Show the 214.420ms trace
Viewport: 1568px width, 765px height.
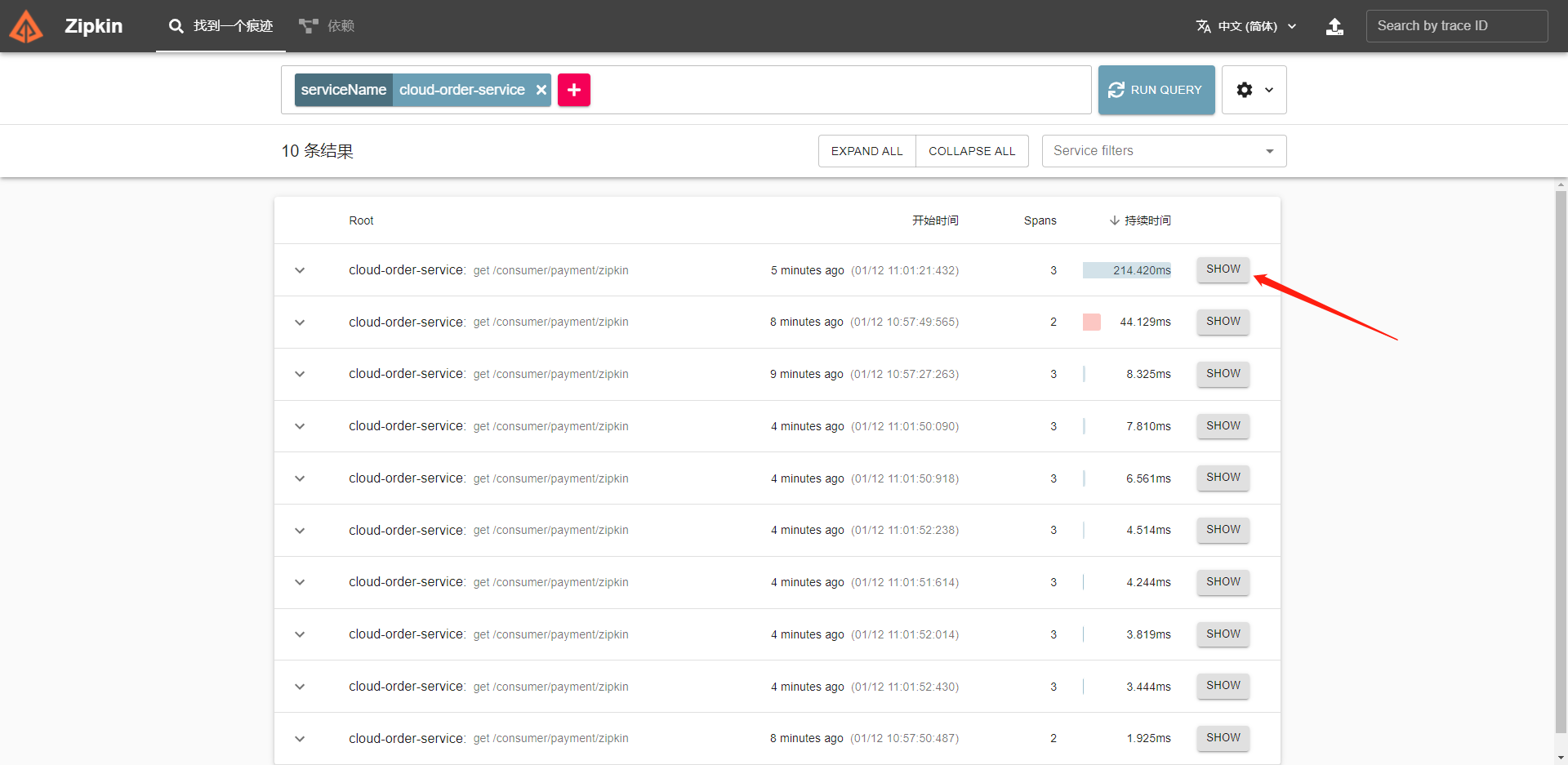click(1223, 269)
